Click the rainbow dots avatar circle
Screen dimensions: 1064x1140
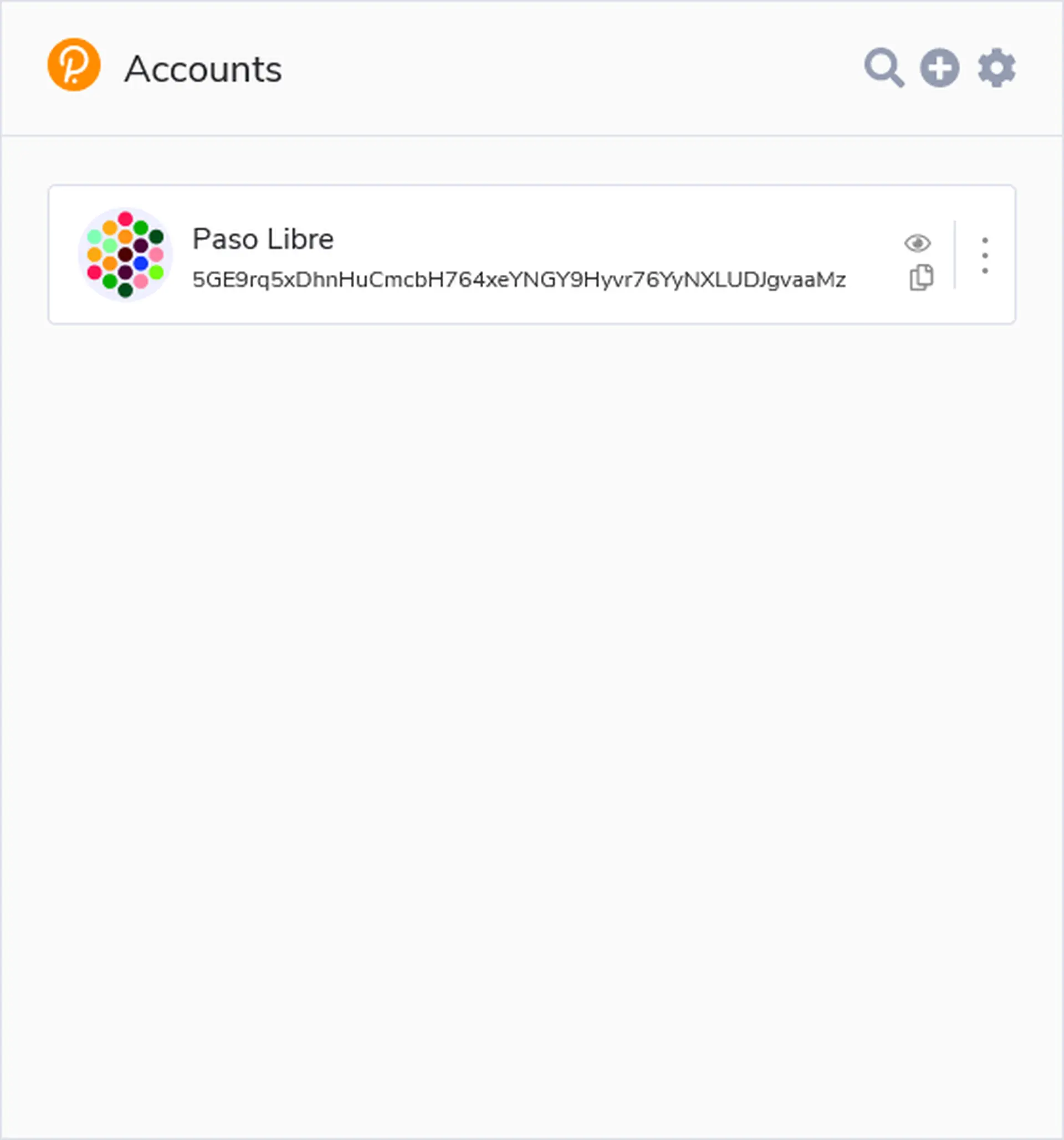(125, 254)
